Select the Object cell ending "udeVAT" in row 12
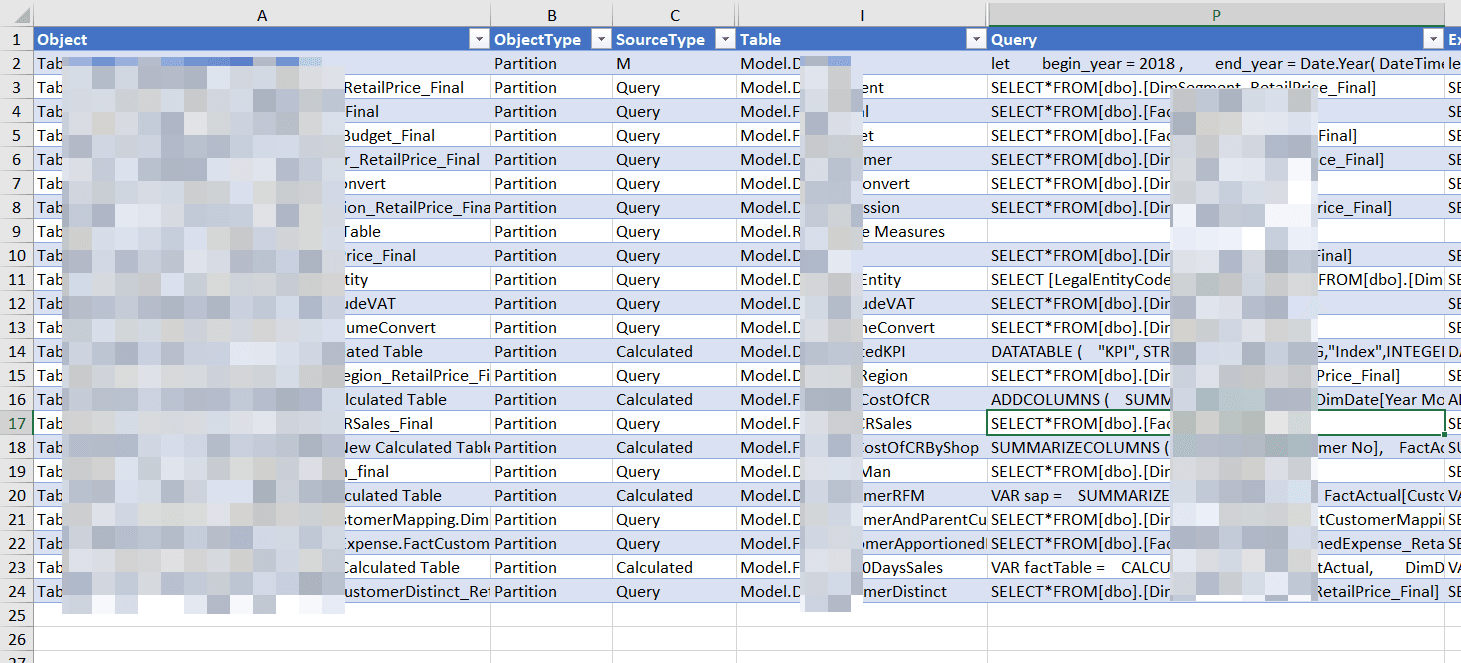This screenshot has width=1461, height=663. tap(262, 303)
